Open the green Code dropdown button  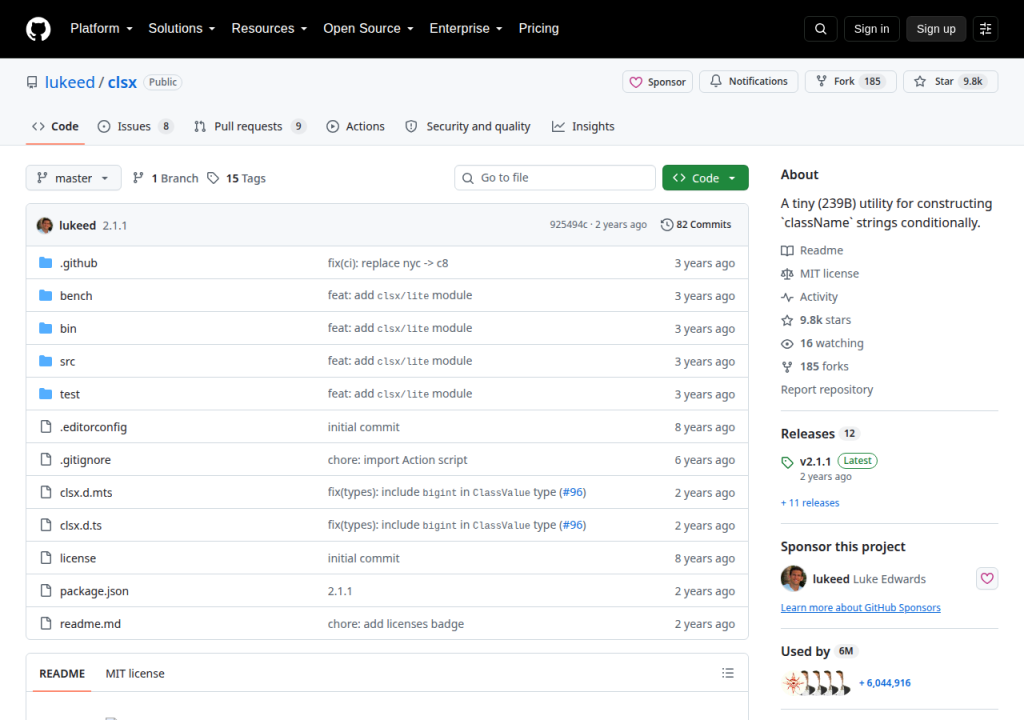[705, 178]
